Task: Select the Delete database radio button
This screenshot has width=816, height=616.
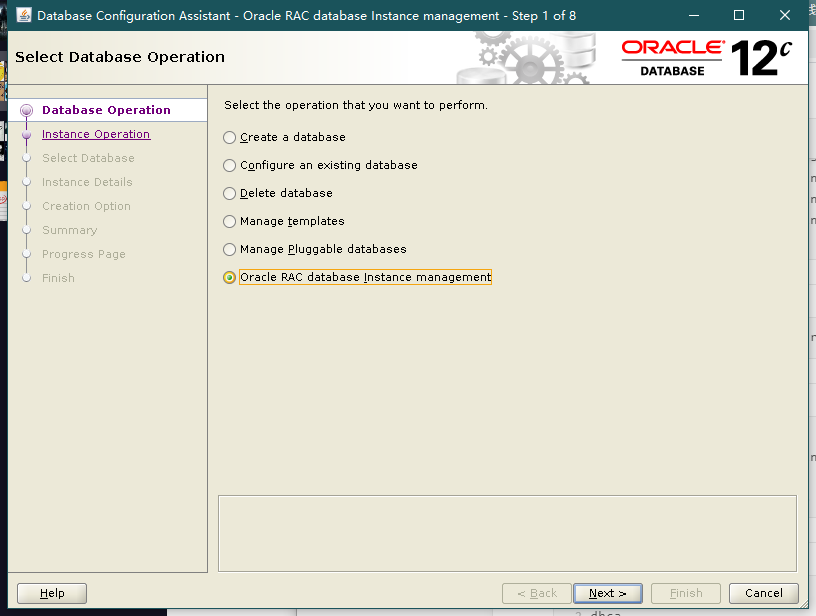Action: click(230, 194)
